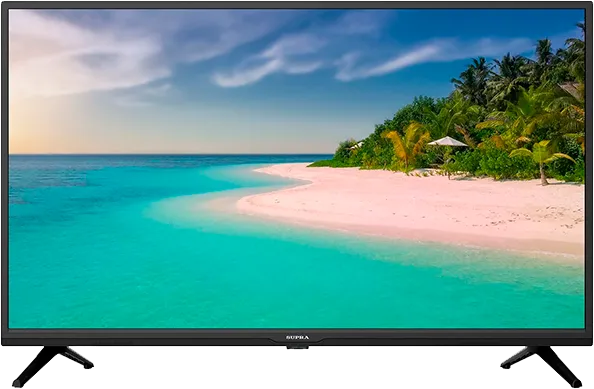The width and height of the screenshot is (594, 389).
Task: Select the right TV stand leg
Action: 541,366
